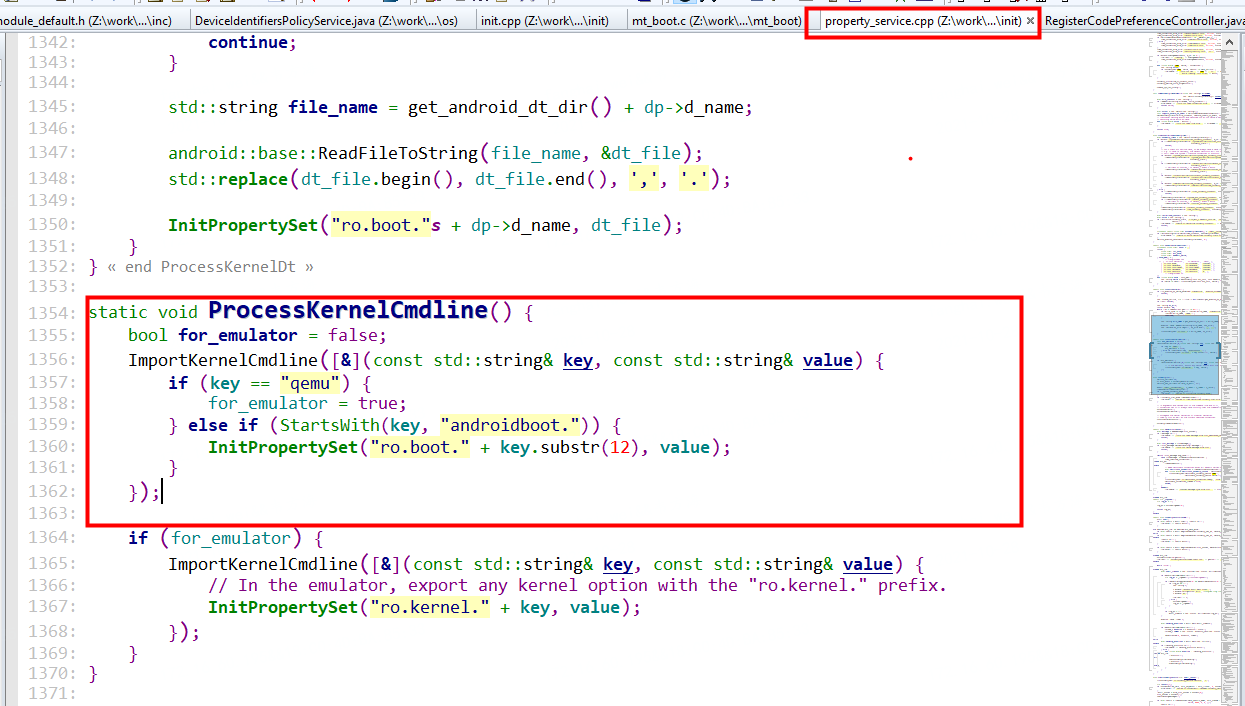1245x706 pixels.
Task: Click InitPropertySet on line 1360
Action: coord(283,447)
